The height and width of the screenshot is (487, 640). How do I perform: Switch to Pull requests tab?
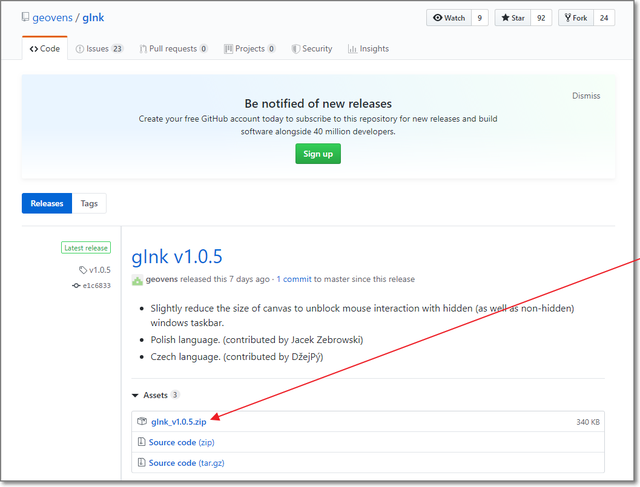(x=168, y=48)
